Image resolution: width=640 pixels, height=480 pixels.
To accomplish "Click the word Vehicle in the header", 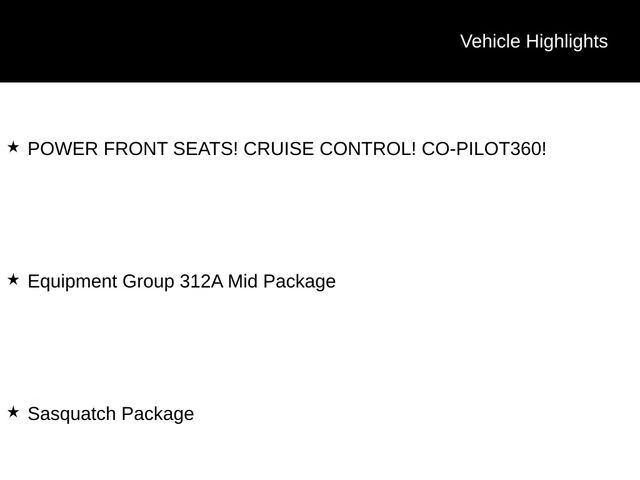I will (490, 41).
